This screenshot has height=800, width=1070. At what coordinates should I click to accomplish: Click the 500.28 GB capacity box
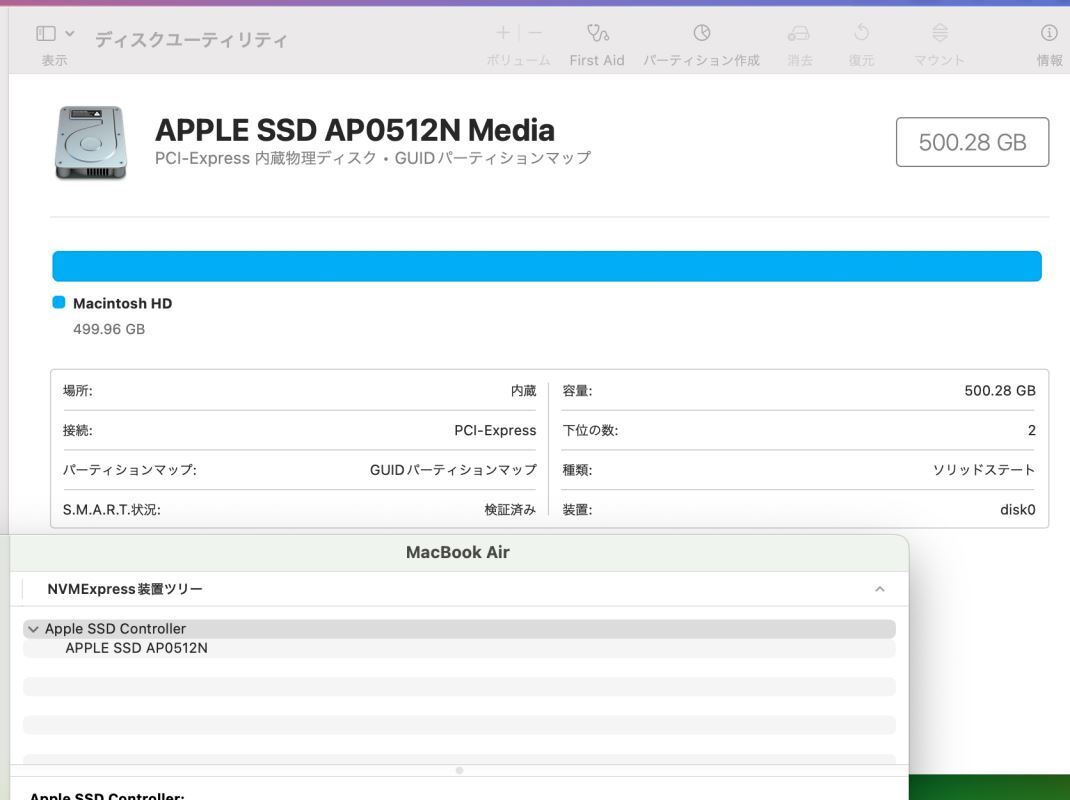tap(972, 142)
